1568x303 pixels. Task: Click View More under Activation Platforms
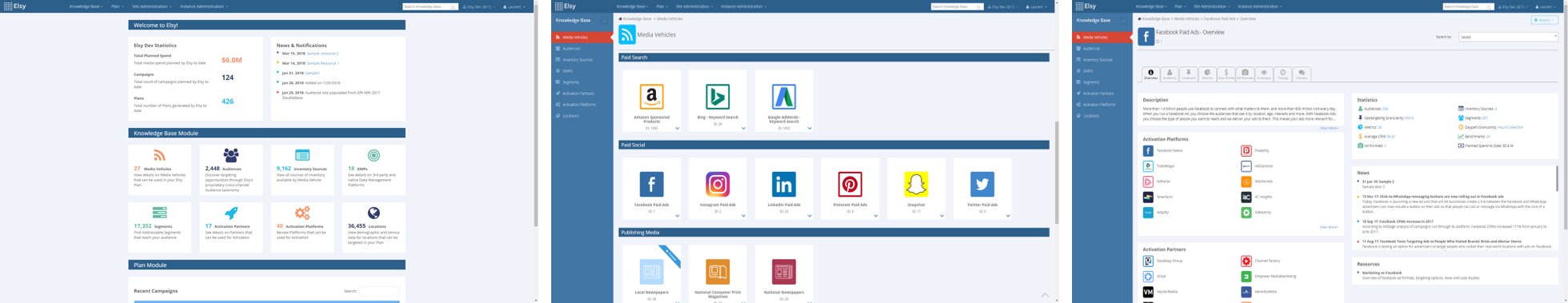coord(1329,227)
